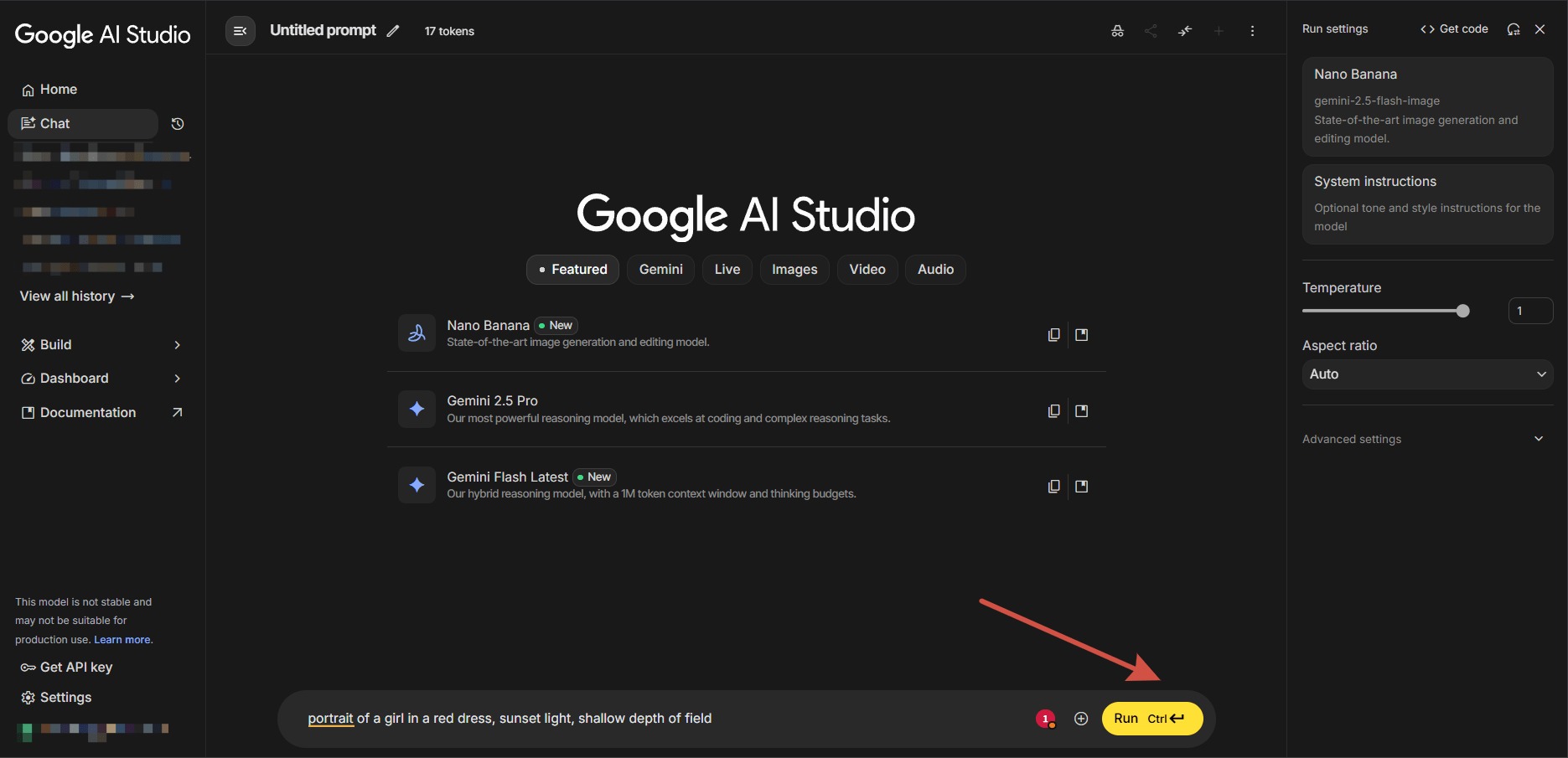1568x758 pixels.
Task: Select the Nano Banana title in the model list
Action: (488, 326)
